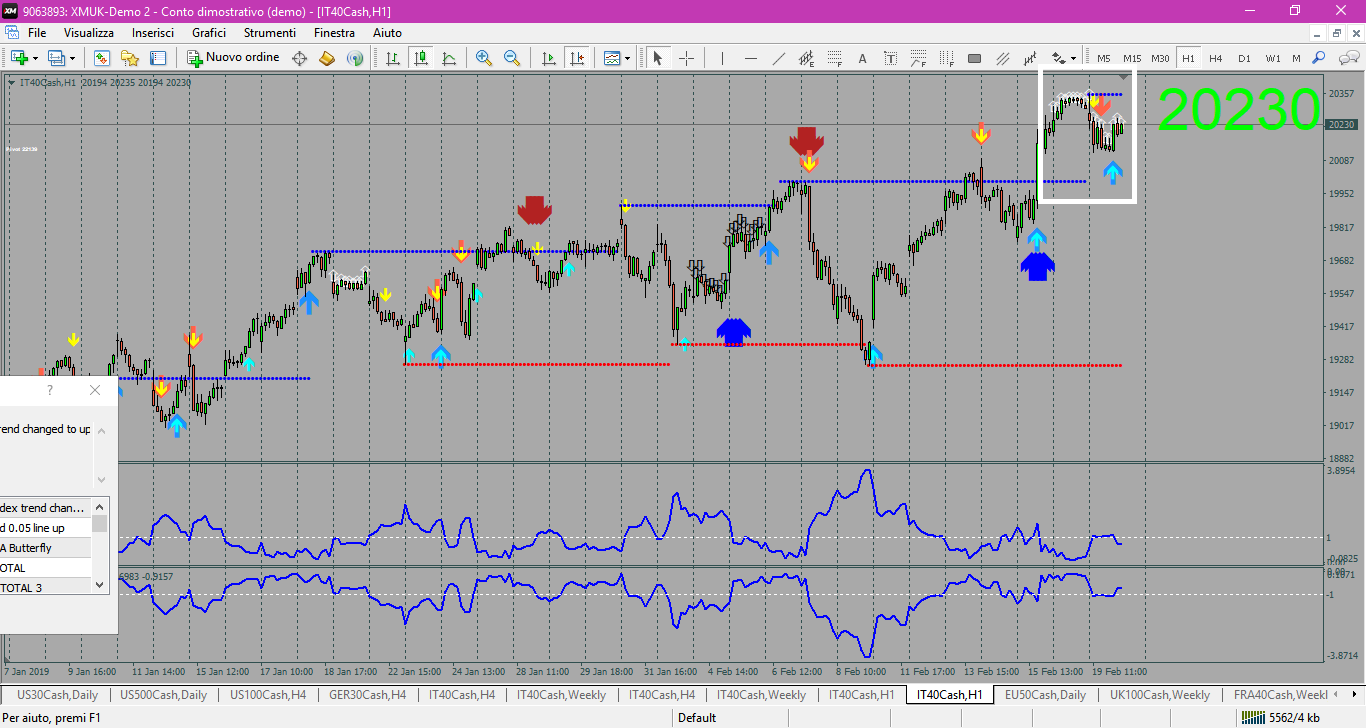Click the search magnifier icon

pos(1319,58)
